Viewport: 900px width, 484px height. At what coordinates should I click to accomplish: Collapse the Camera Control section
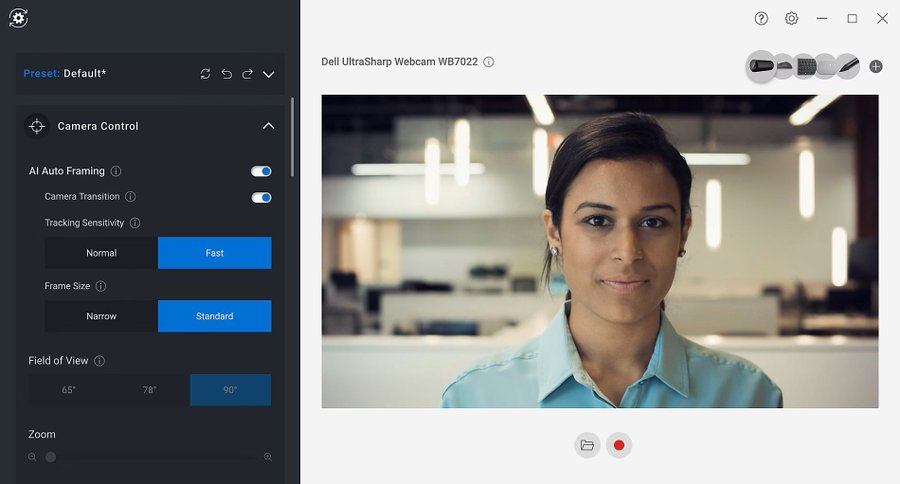[x=268, y=126]
